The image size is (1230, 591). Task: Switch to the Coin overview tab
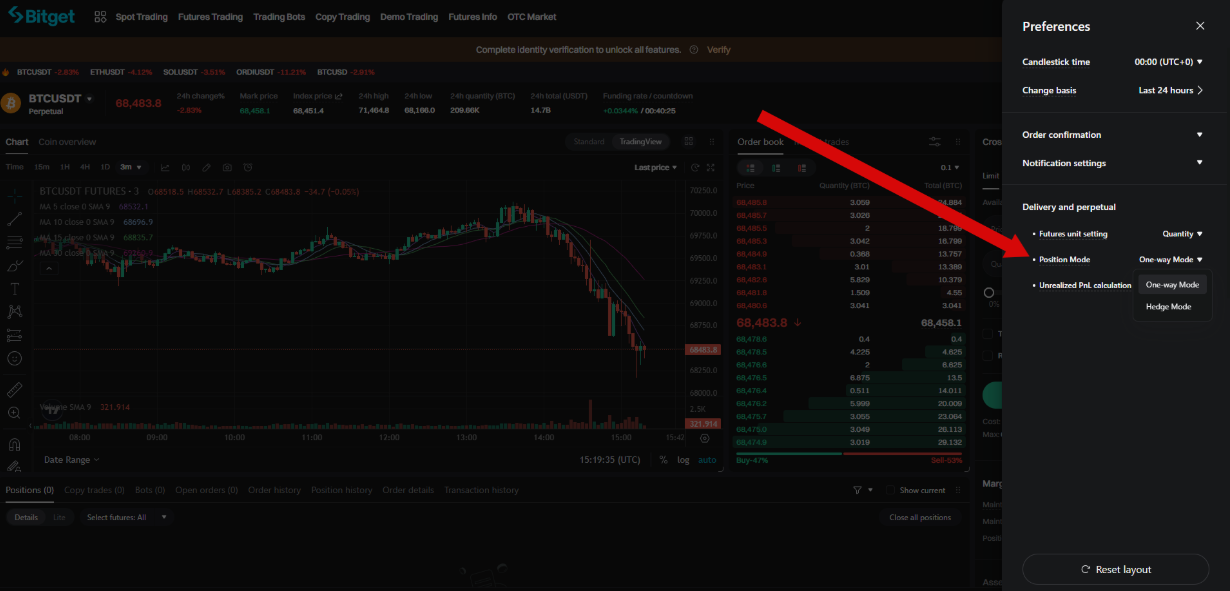click(x=67, y=142)
